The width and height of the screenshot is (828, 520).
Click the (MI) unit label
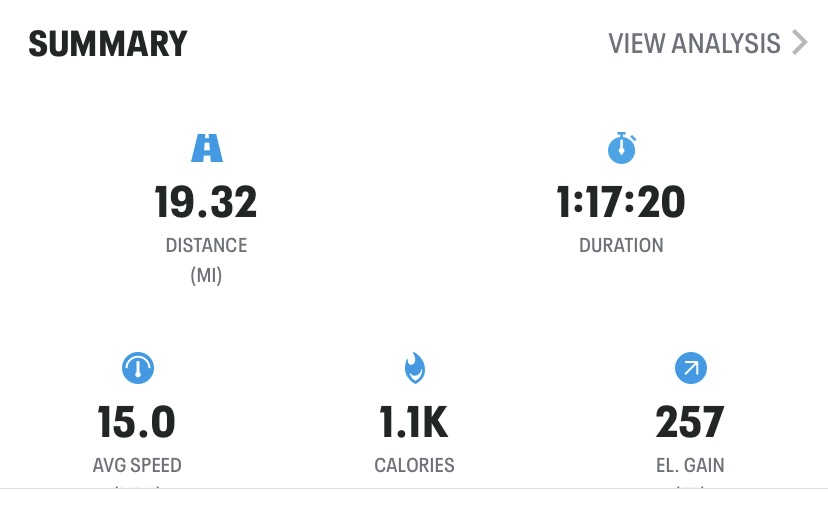pyautogui.click(x=206, y=276)
